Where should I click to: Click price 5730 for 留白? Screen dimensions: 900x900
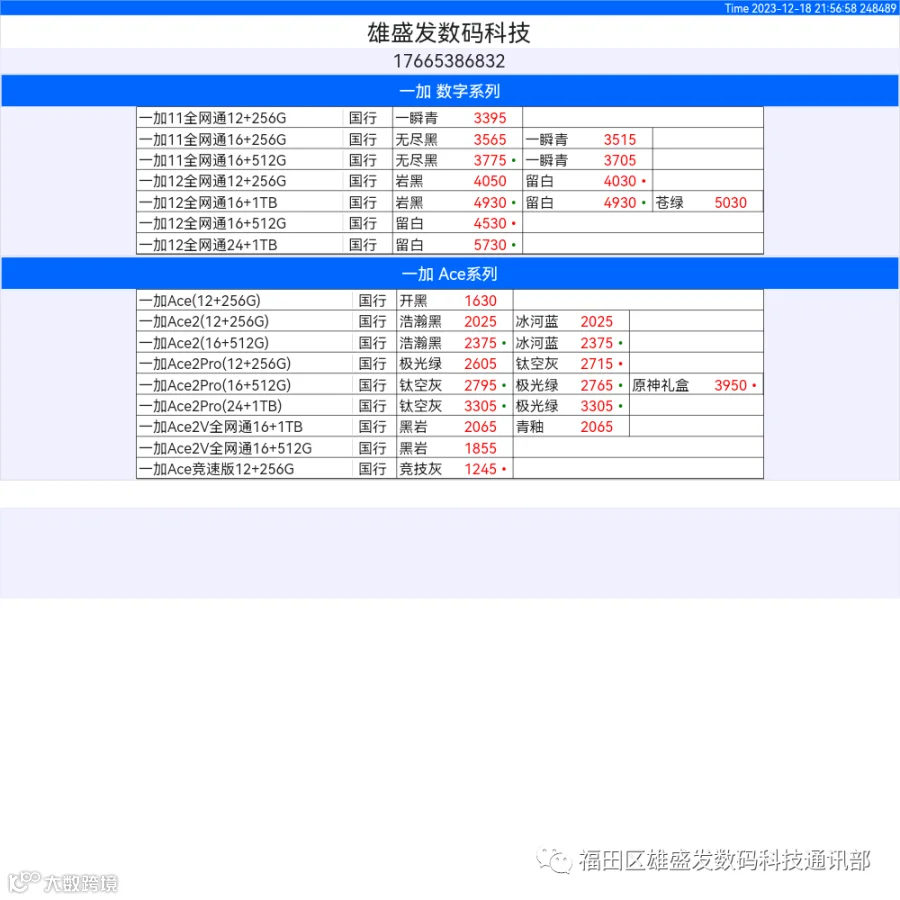click(490, 245)
